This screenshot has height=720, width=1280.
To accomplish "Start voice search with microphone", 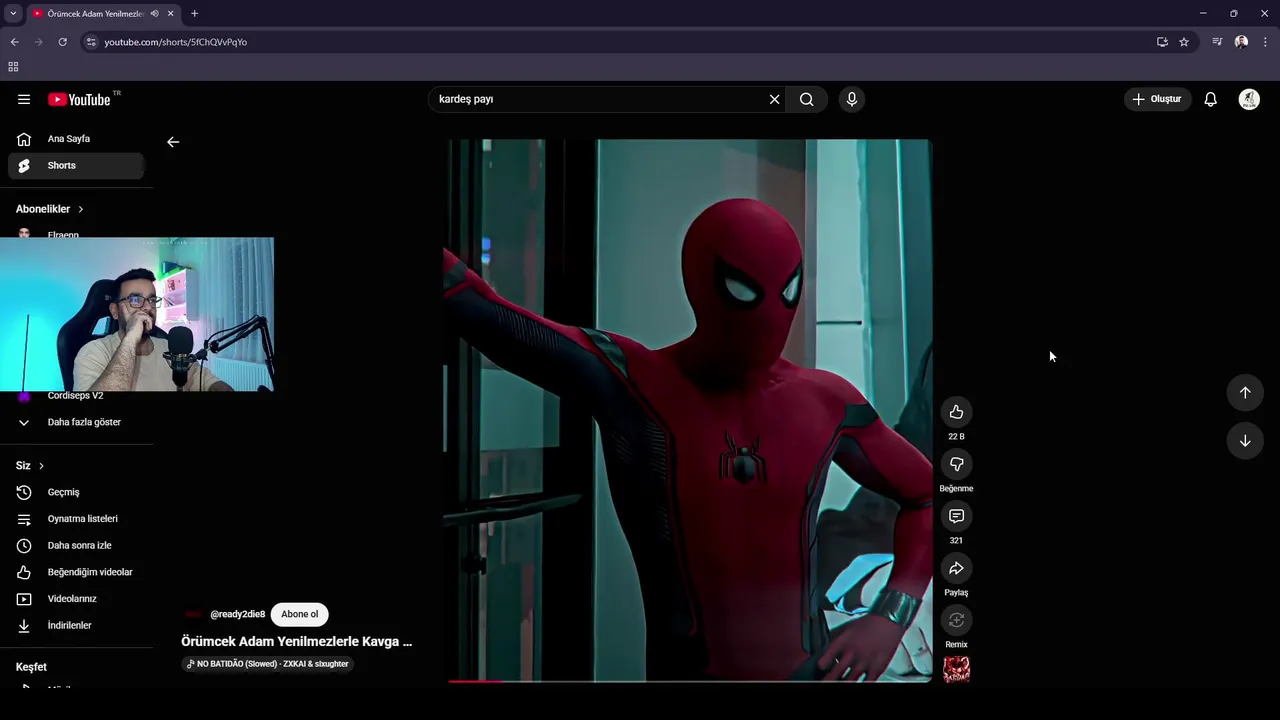I will pyautogui.click(x=852, y=99).
